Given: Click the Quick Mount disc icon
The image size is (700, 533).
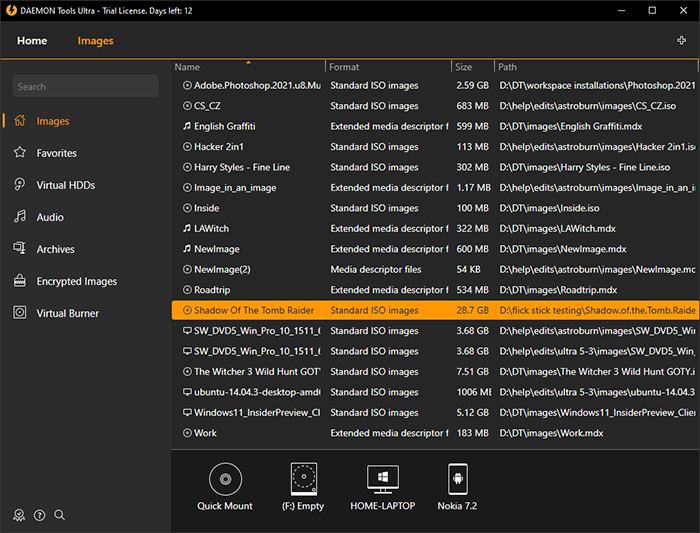Looking at the screenshot, I should tap(225, 479).
